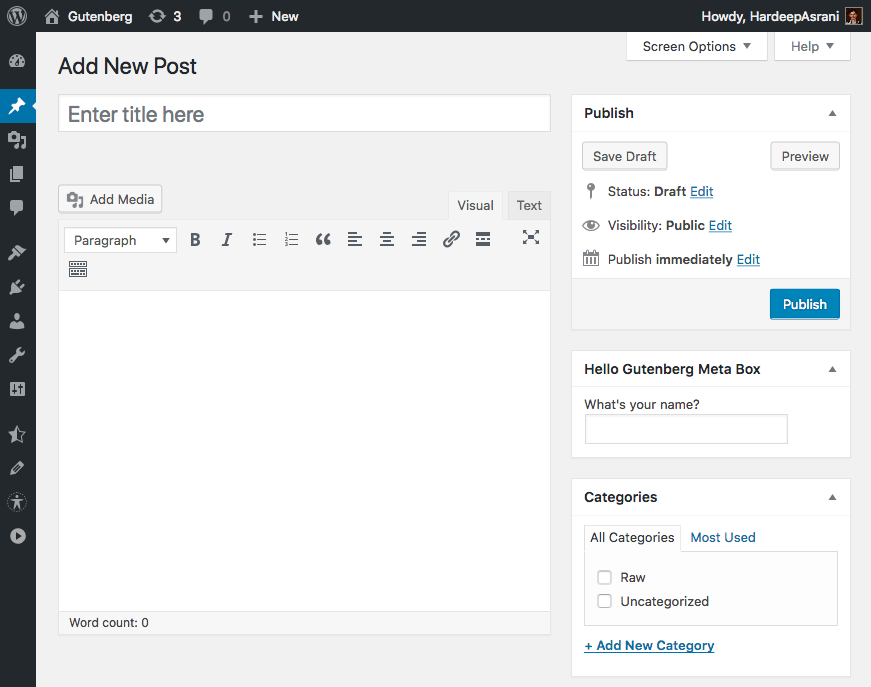Expand the Screen Options panel
Image resolution: width=871 pixels, height=687 pixels.
pos(696,46)
